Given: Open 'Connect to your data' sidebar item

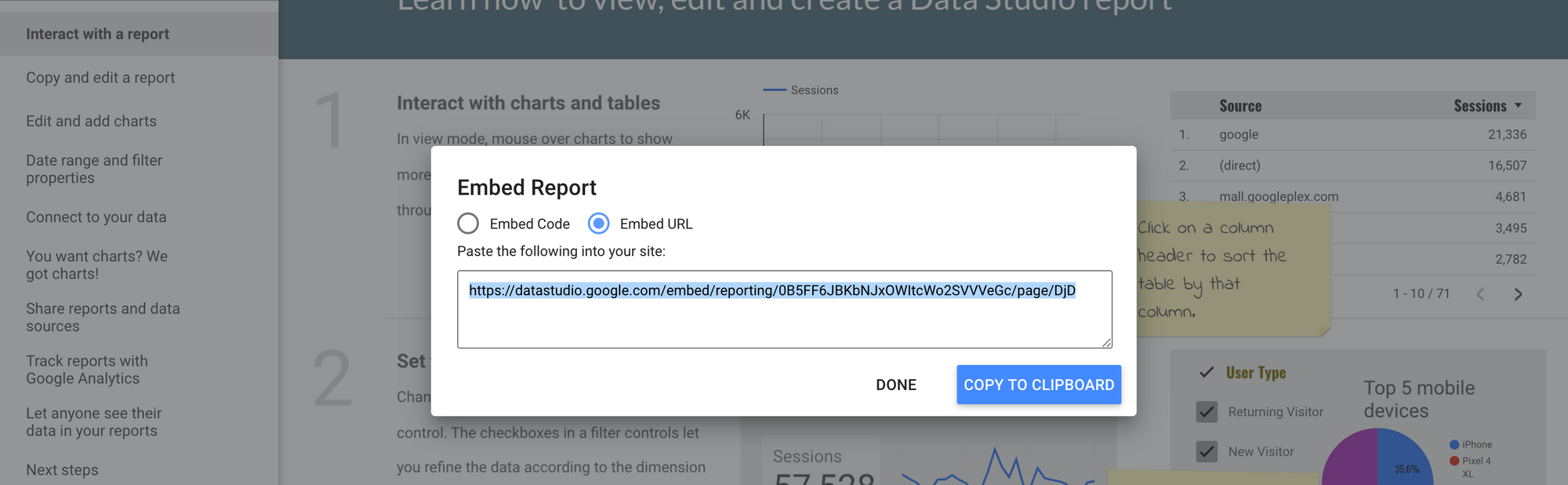Looking at the screenshot, I should (x=96, y=217).
